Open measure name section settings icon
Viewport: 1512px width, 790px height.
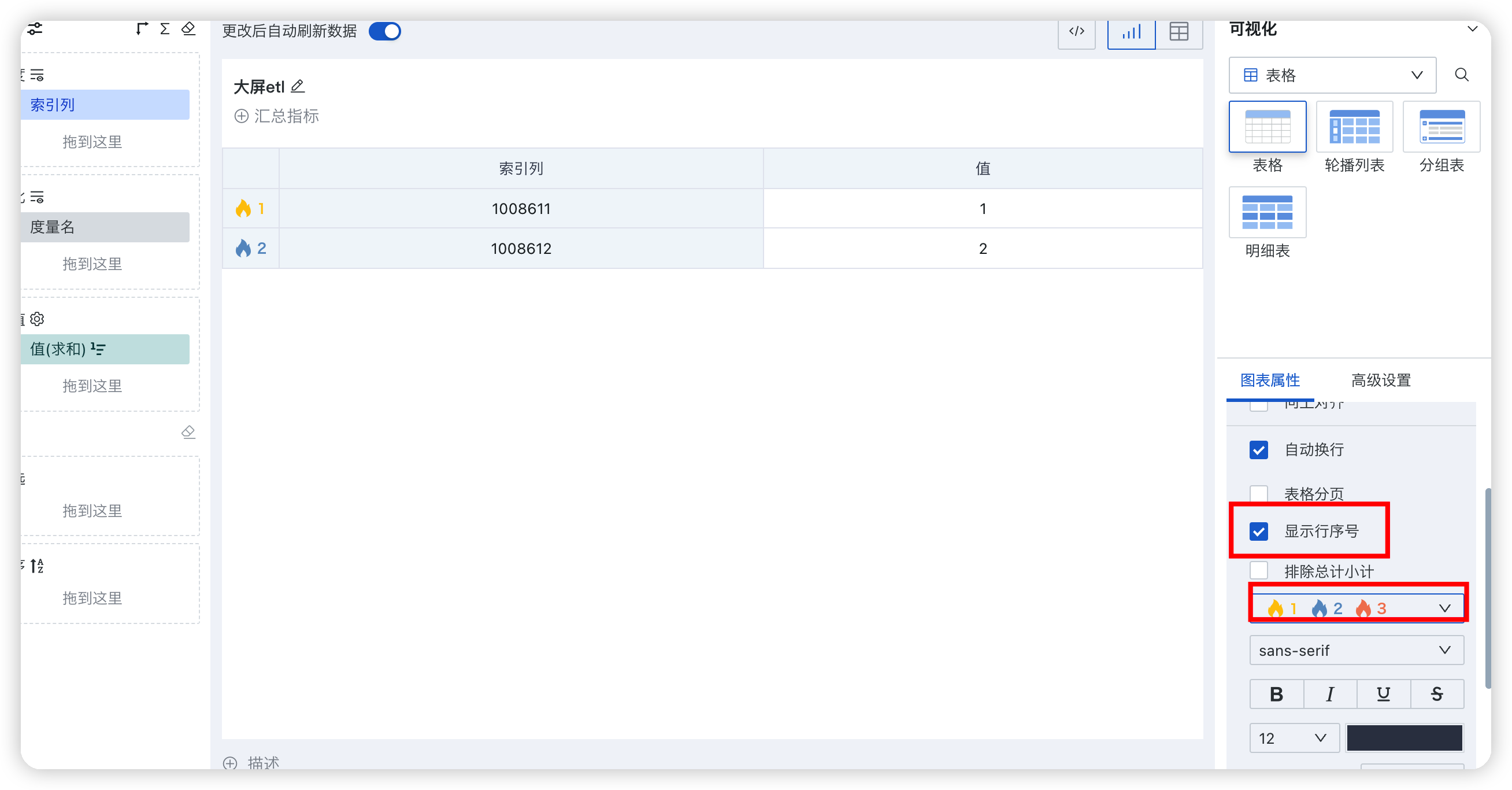pyautogui.click(x=37, y=197)
